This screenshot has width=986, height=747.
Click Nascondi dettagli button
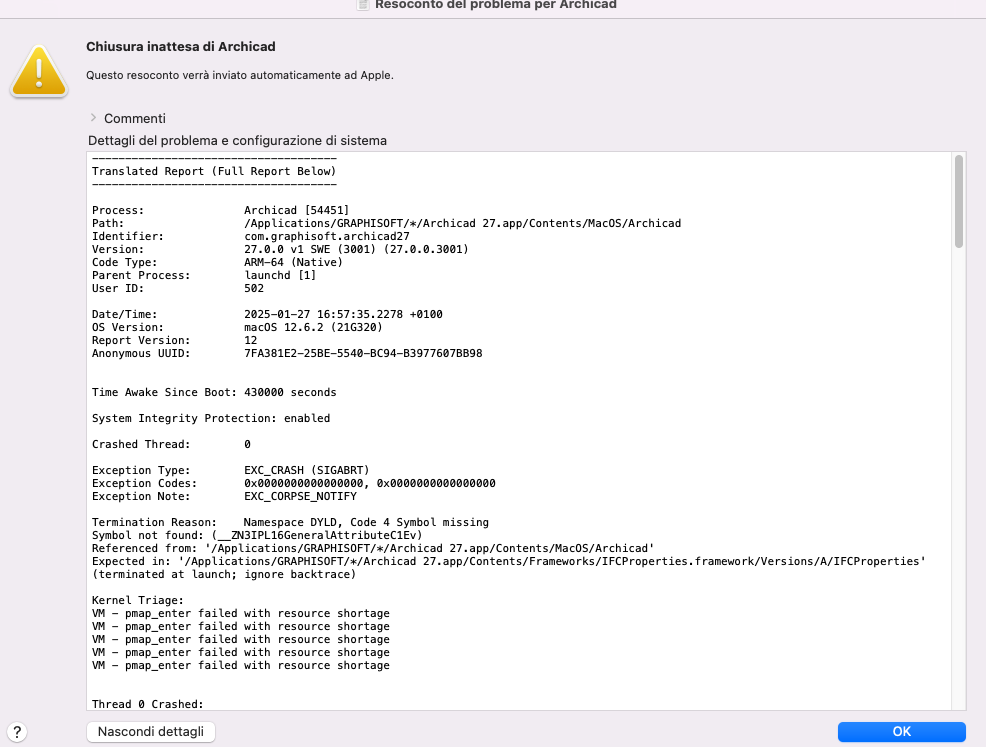(151, 731)
